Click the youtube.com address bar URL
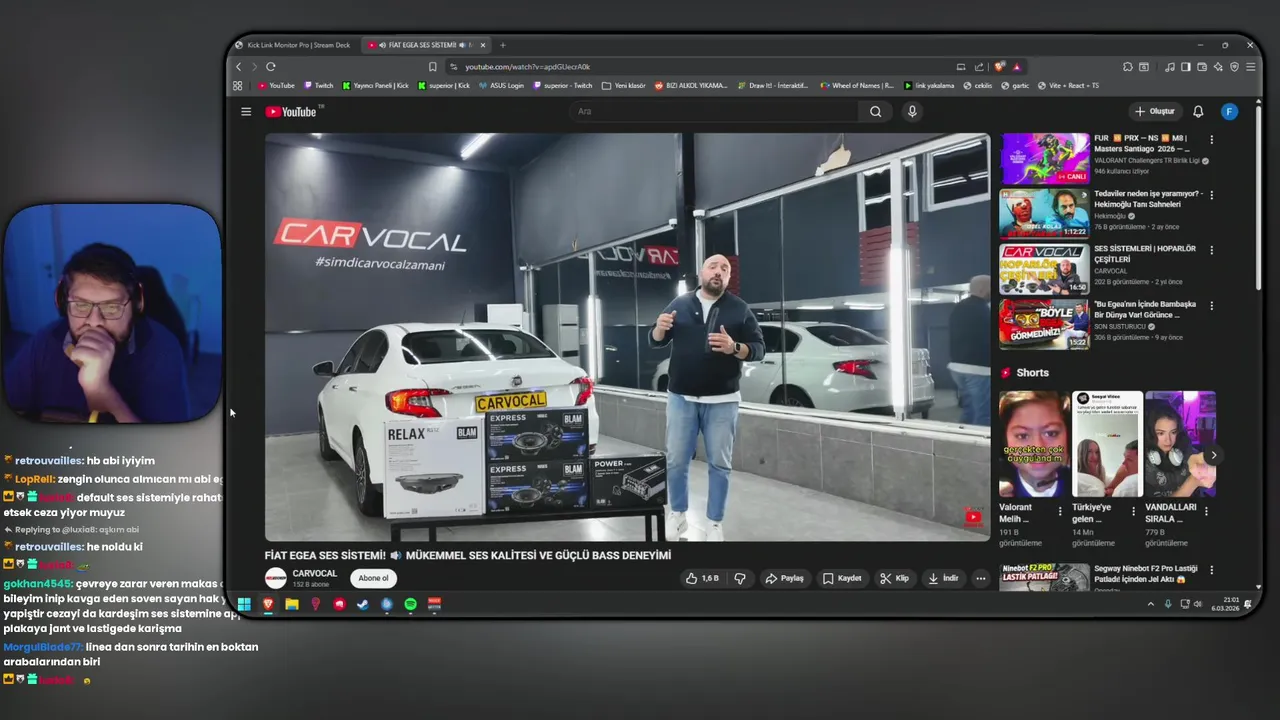Viewport: 1280px width, 720px height. point(527,67)
